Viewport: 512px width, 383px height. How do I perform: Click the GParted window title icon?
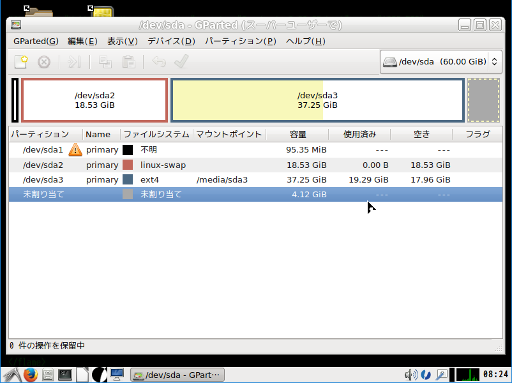pos(16,25)
